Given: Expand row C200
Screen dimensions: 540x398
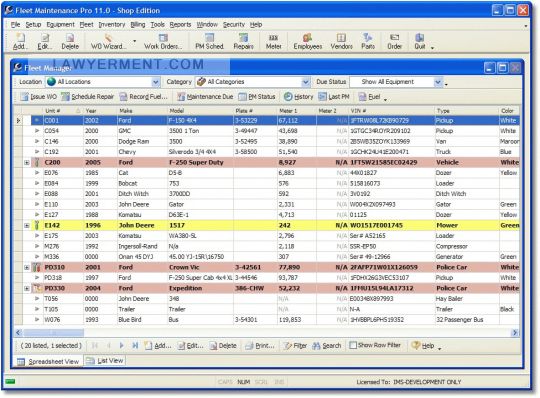Looking at the screenshot, I should [x=27, y=162].
